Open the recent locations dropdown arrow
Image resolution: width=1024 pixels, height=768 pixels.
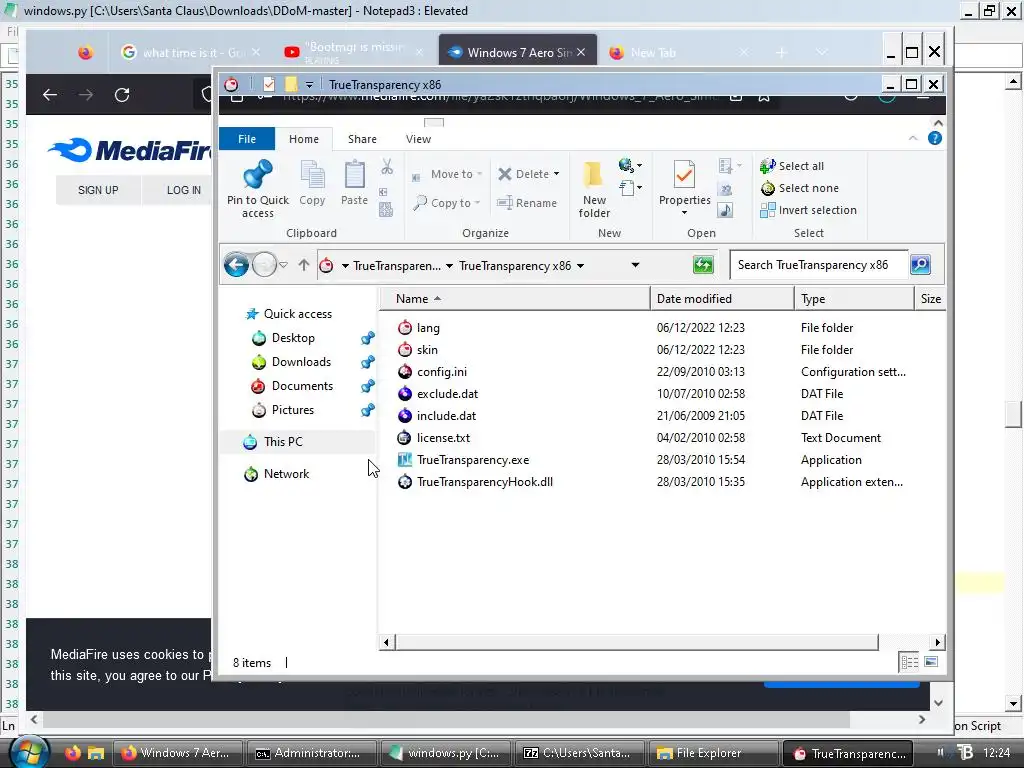(283, 265)
